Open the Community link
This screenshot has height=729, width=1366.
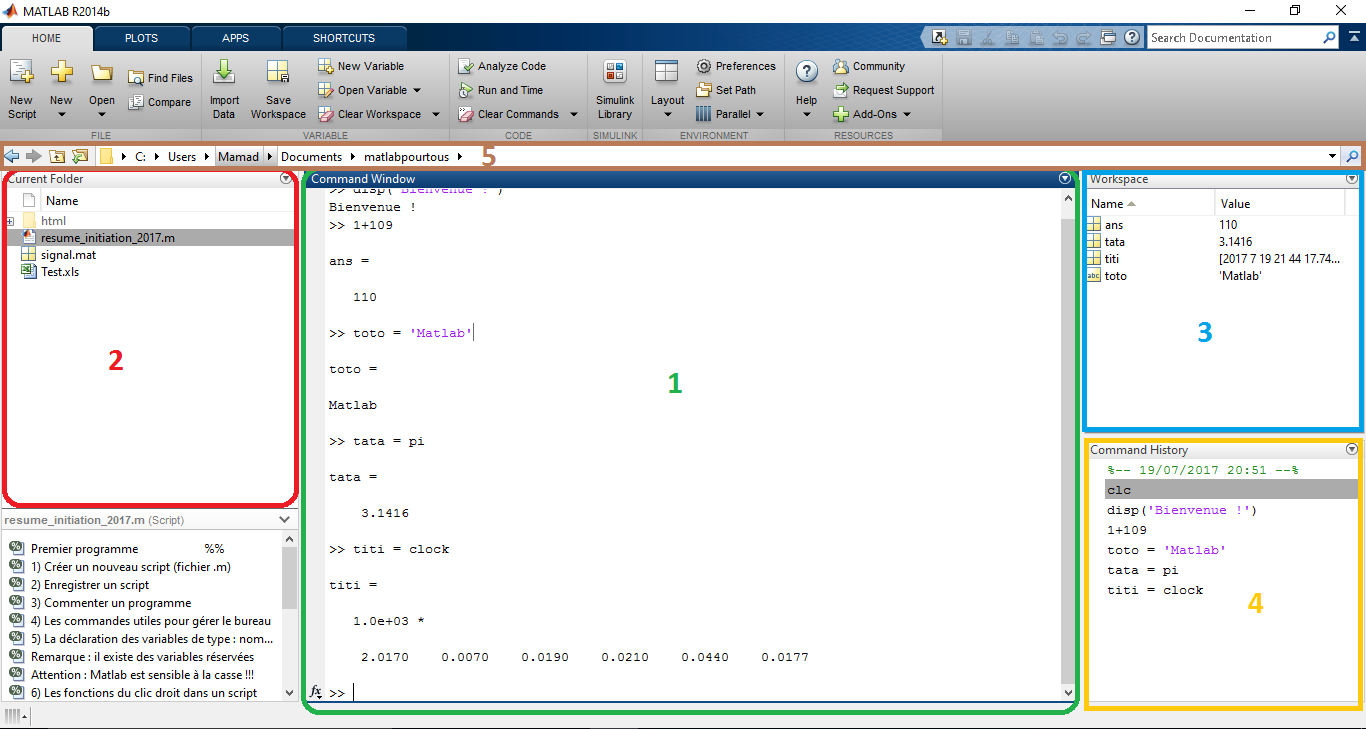(x=869, y=66)
